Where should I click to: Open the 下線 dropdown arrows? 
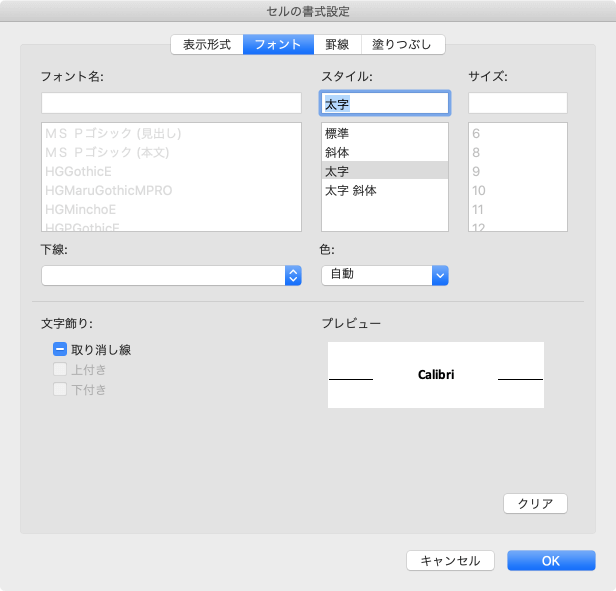point(293,276)
